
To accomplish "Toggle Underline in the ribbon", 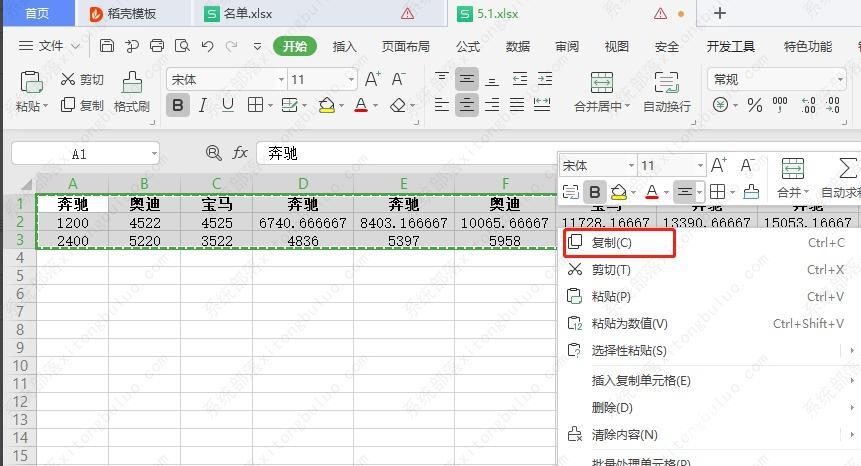I will point(228,105).
